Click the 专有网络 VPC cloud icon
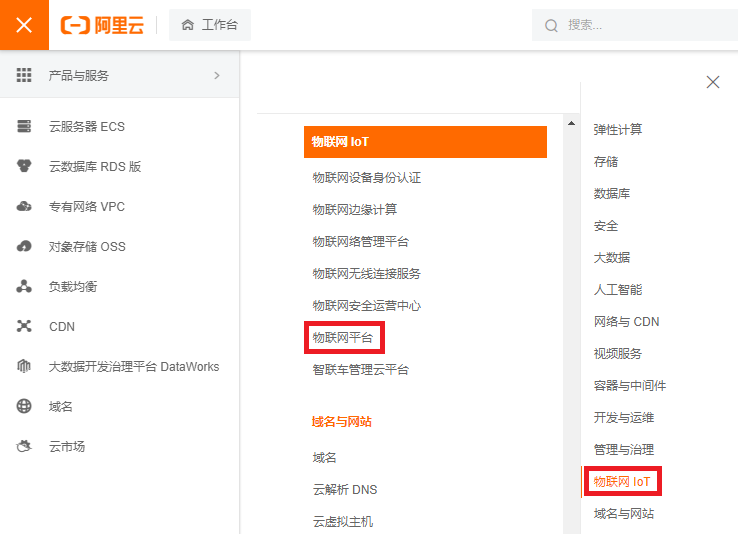 25,207
